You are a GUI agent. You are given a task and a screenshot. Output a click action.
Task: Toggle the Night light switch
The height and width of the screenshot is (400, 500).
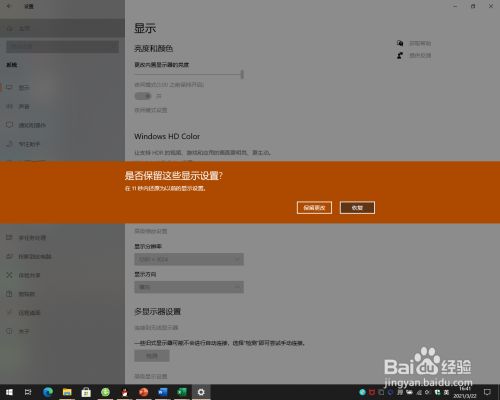coord(143,96)
